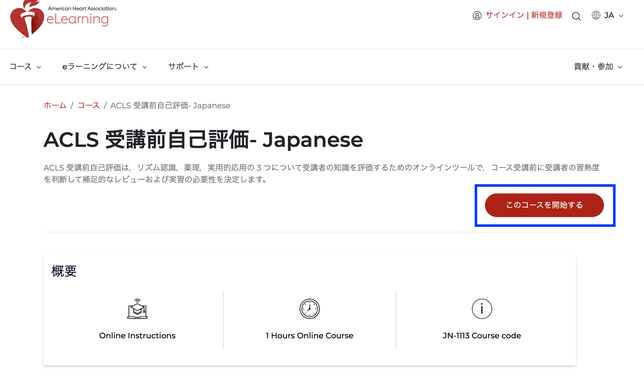Click the JN-1113 Course code label
This screenshot has width=644, height=377.
482,336
